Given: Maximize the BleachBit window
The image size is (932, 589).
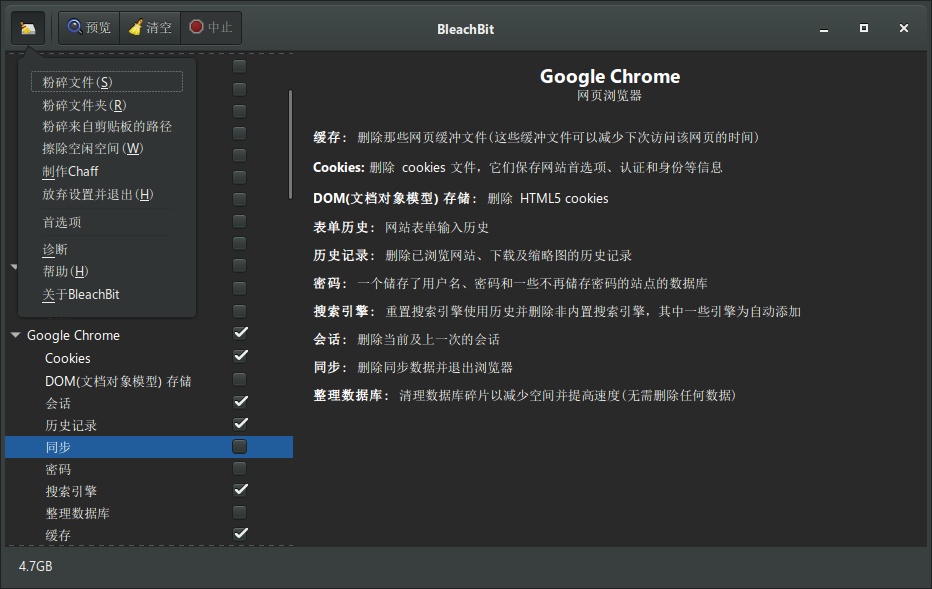Looking at the screenshot, I should click(x=864, y=28).
